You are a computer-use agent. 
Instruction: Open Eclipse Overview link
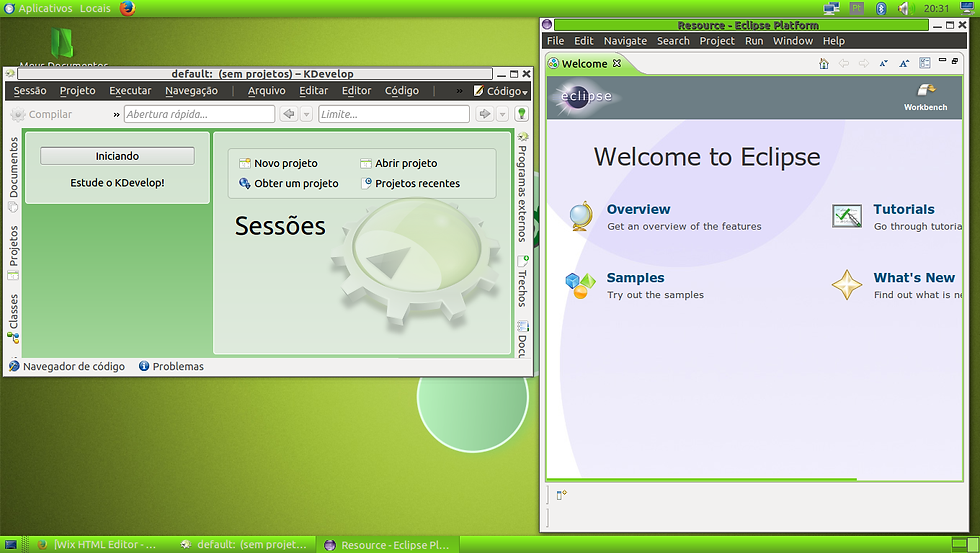pyautogui.click(x=638, y=209)
